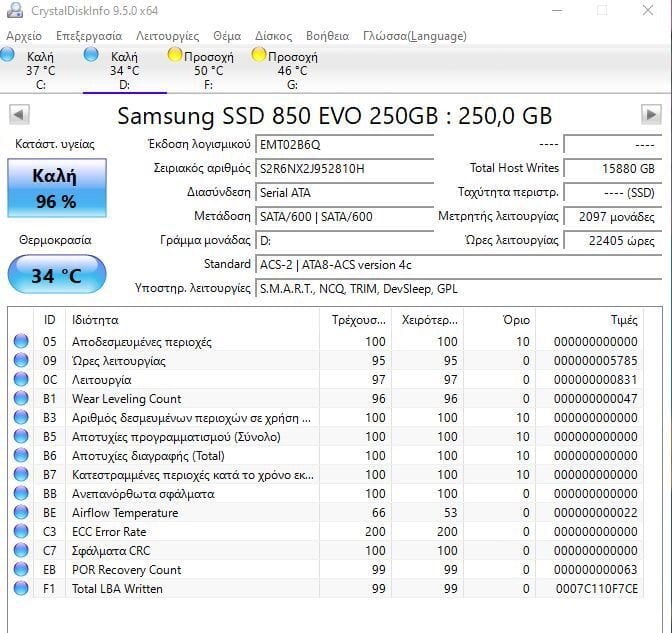Select the C: drive tab at 37 °C
Screen dimensions: 672x633
coord(41,70)
